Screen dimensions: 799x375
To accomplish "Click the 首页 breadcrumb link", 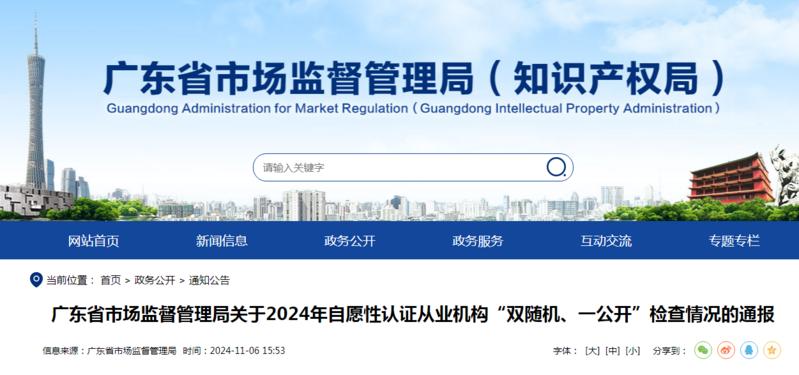I will coord(111,280).
